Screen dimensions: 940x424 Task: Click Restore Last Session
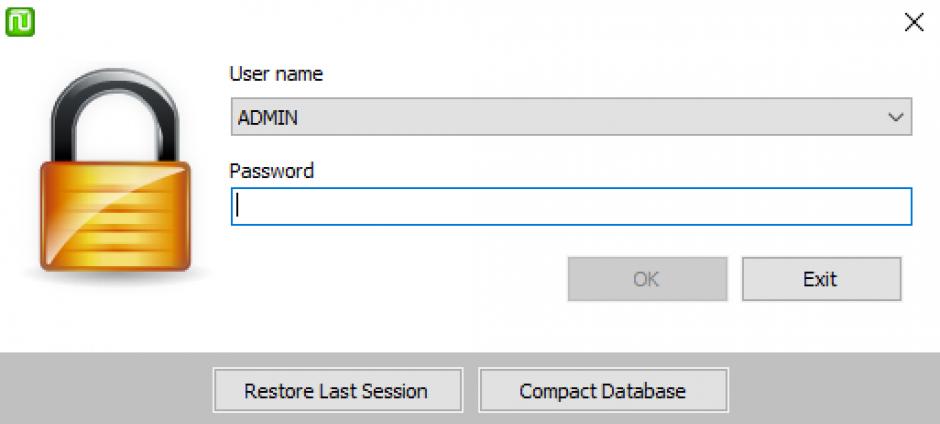tap(337, 390)
